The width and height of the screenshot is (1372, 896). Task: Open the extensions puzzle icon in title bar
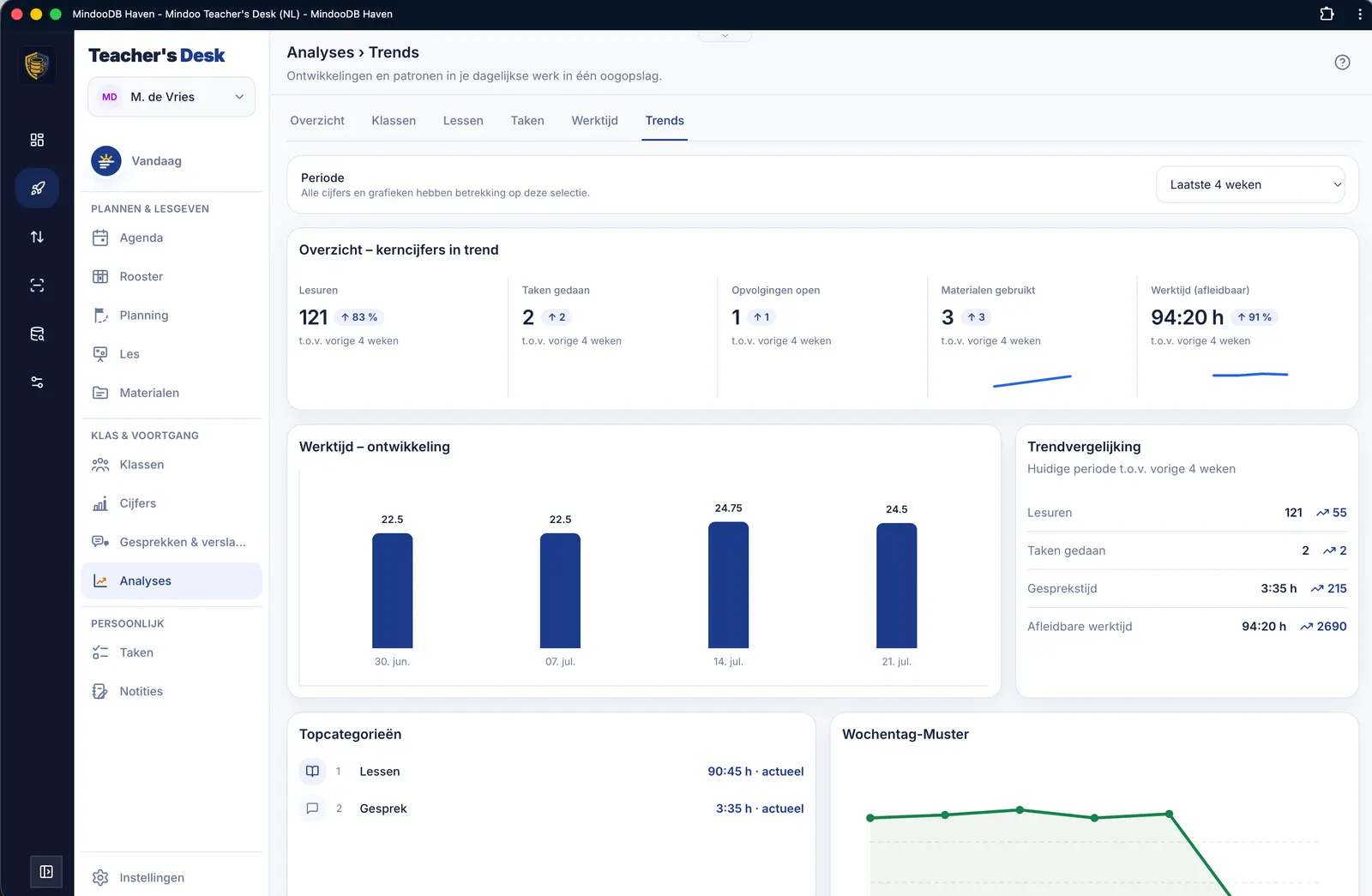tap(1327, 14)
